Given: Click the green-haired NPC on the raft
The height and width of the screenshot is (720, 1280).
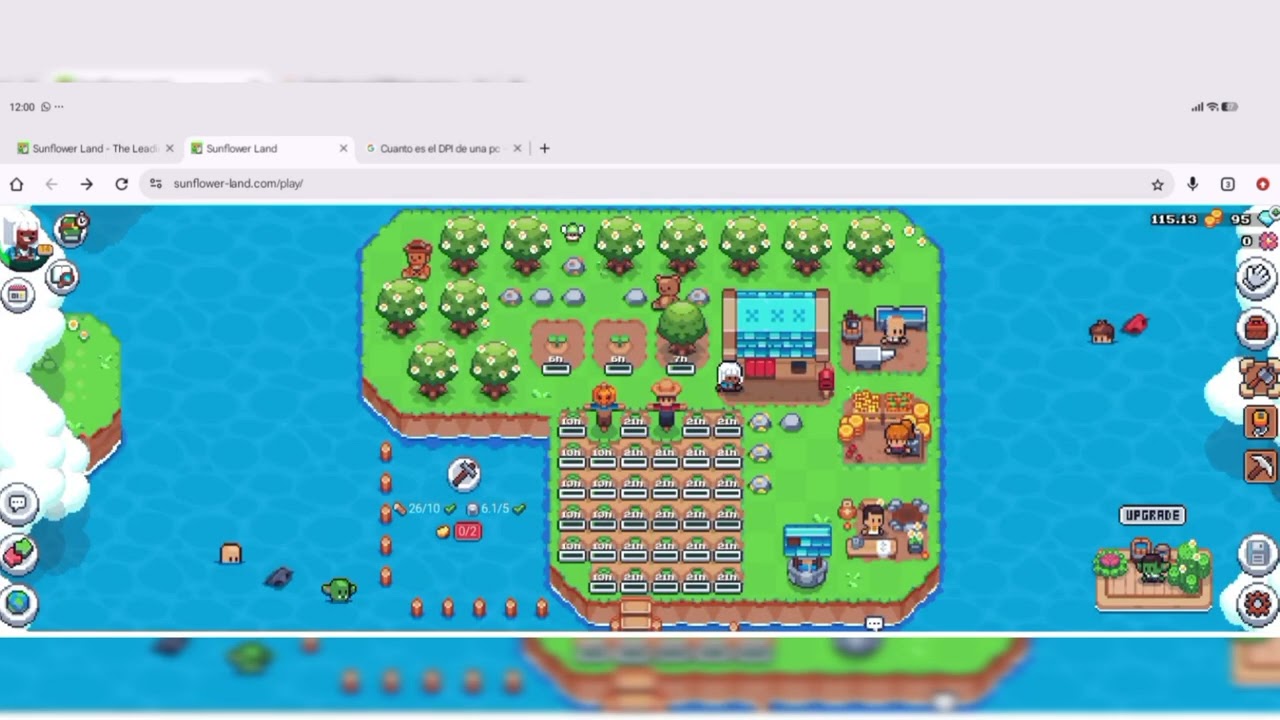Looking at the screenshot, I should coord(1151,566).
